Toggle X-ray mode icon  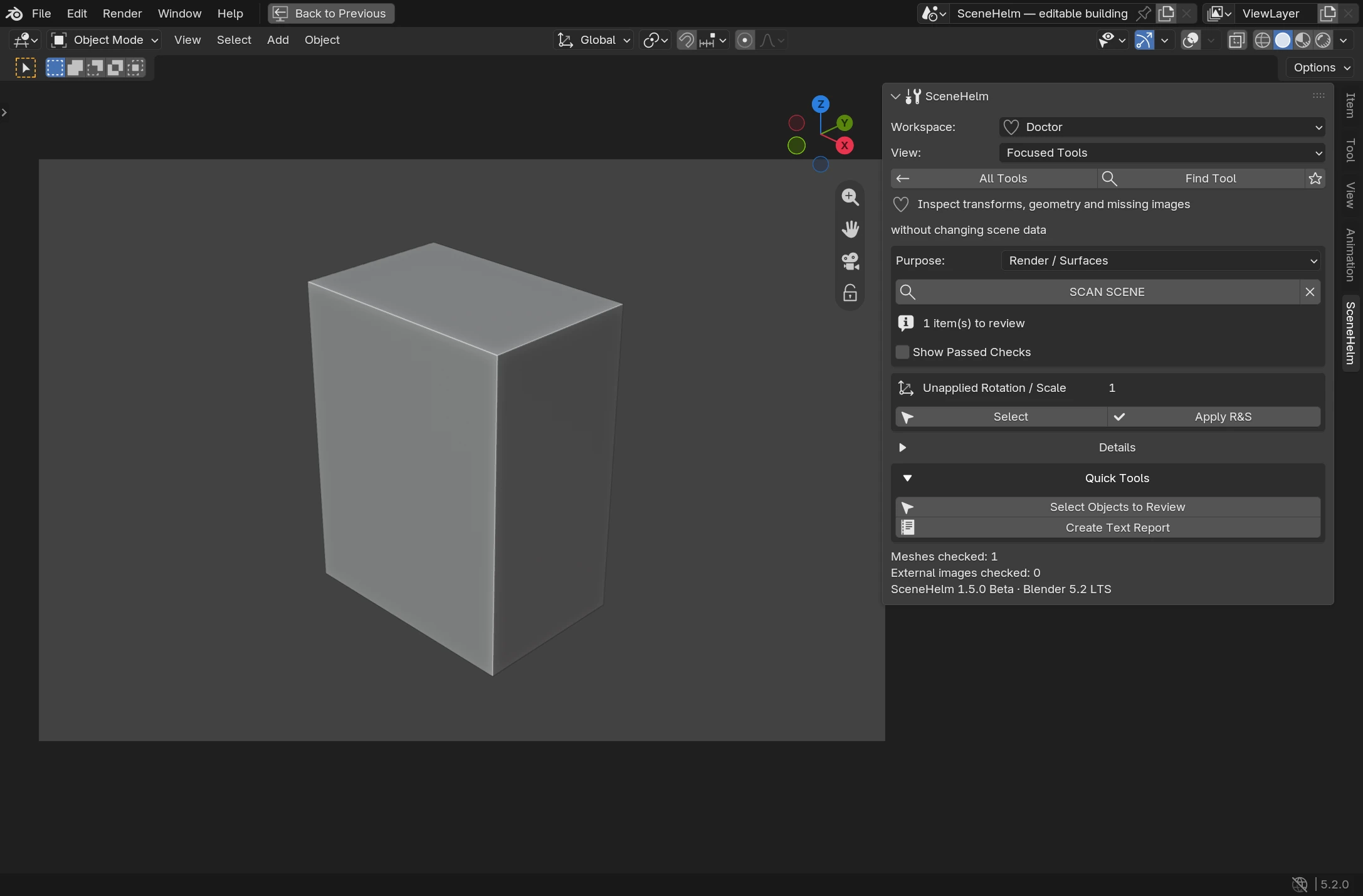click(1236, 40)
